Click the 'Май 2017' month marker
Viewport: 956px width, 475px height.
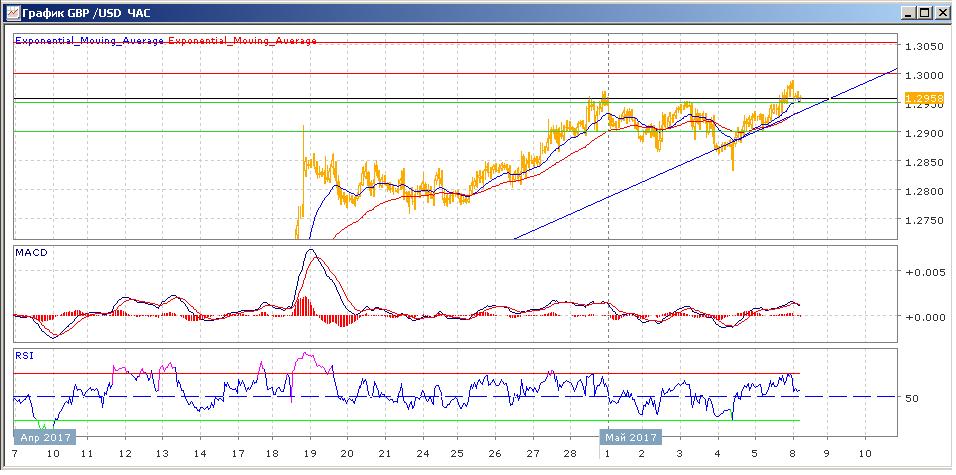631,437
